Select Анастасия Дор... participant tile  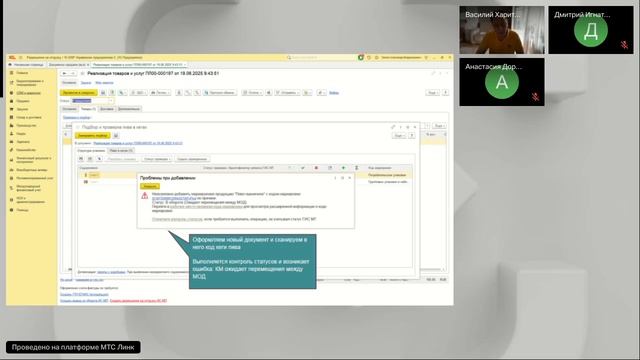tap(502, 82)
